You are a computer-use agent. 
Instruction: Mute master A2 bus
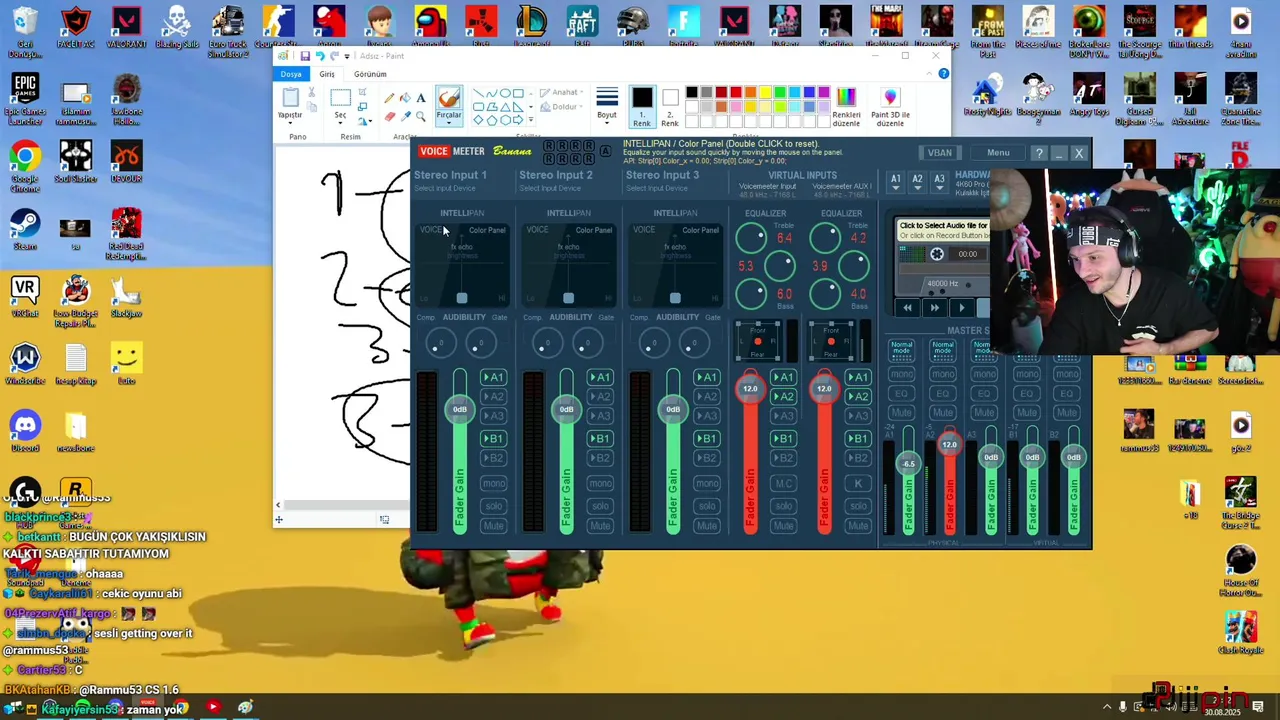[x=943, y=412]
